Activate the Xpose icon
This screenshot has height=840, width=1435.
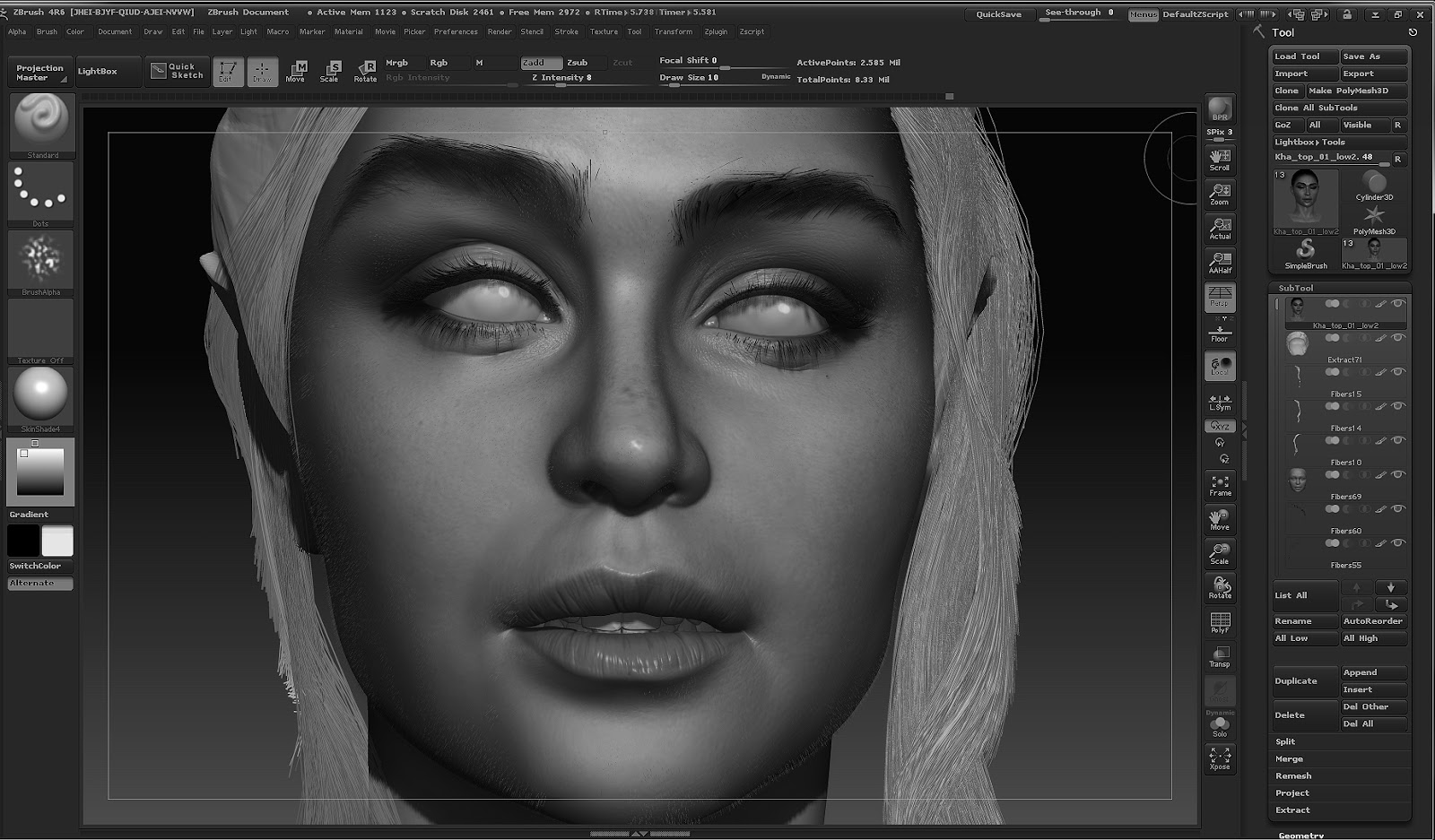coord(1220,758)
